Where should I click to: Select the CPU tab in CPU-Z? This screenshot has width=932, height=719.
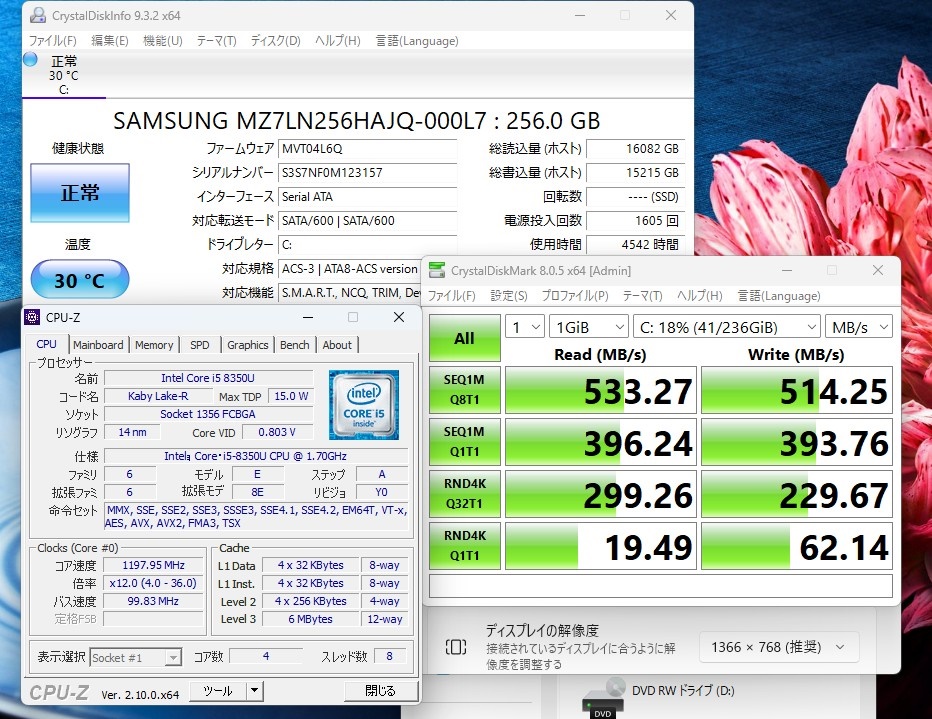(x=46, y=344)
